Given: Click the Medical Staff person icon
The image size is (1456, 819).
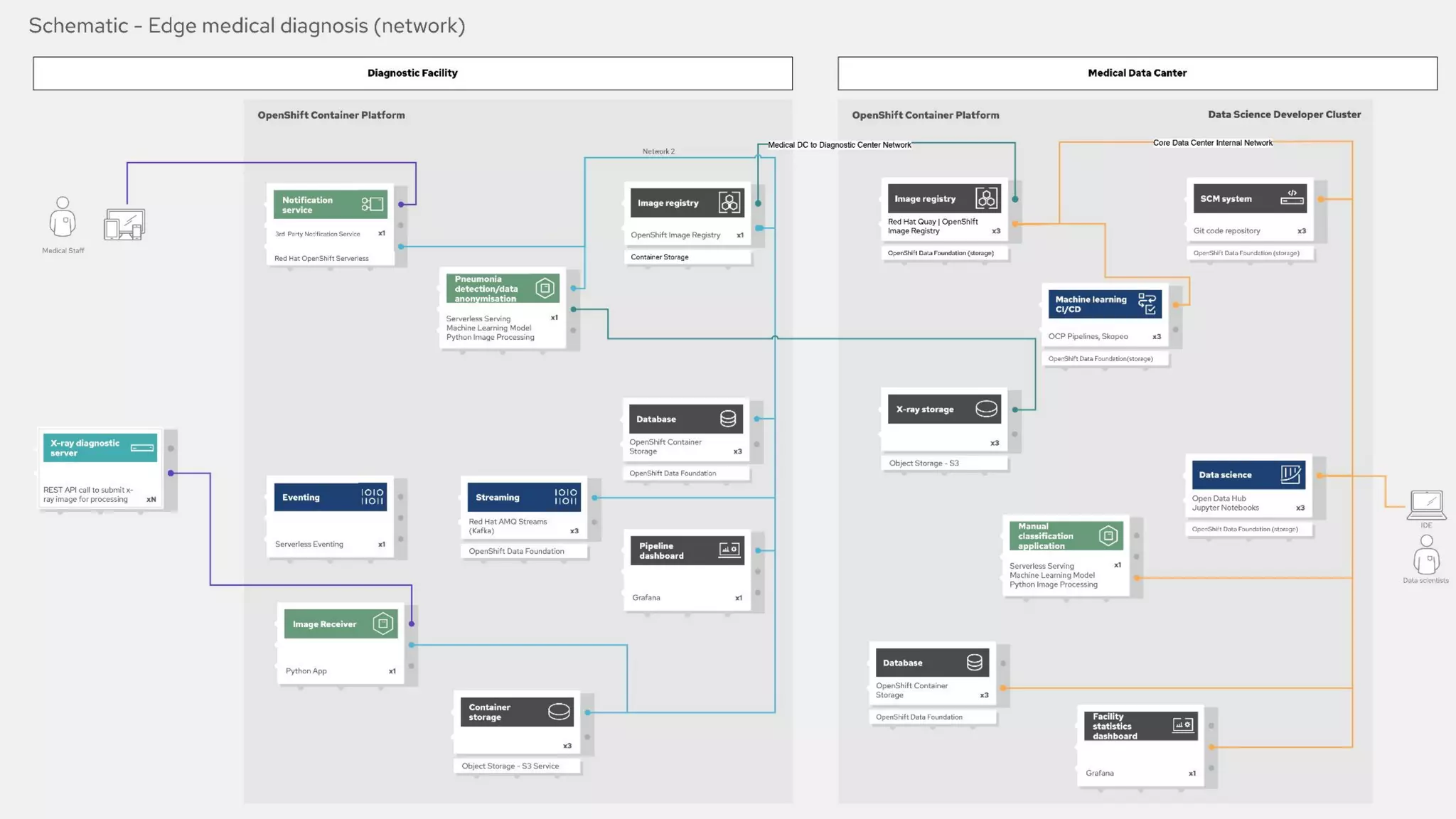Looking at the screenshot, I should 63,218.
